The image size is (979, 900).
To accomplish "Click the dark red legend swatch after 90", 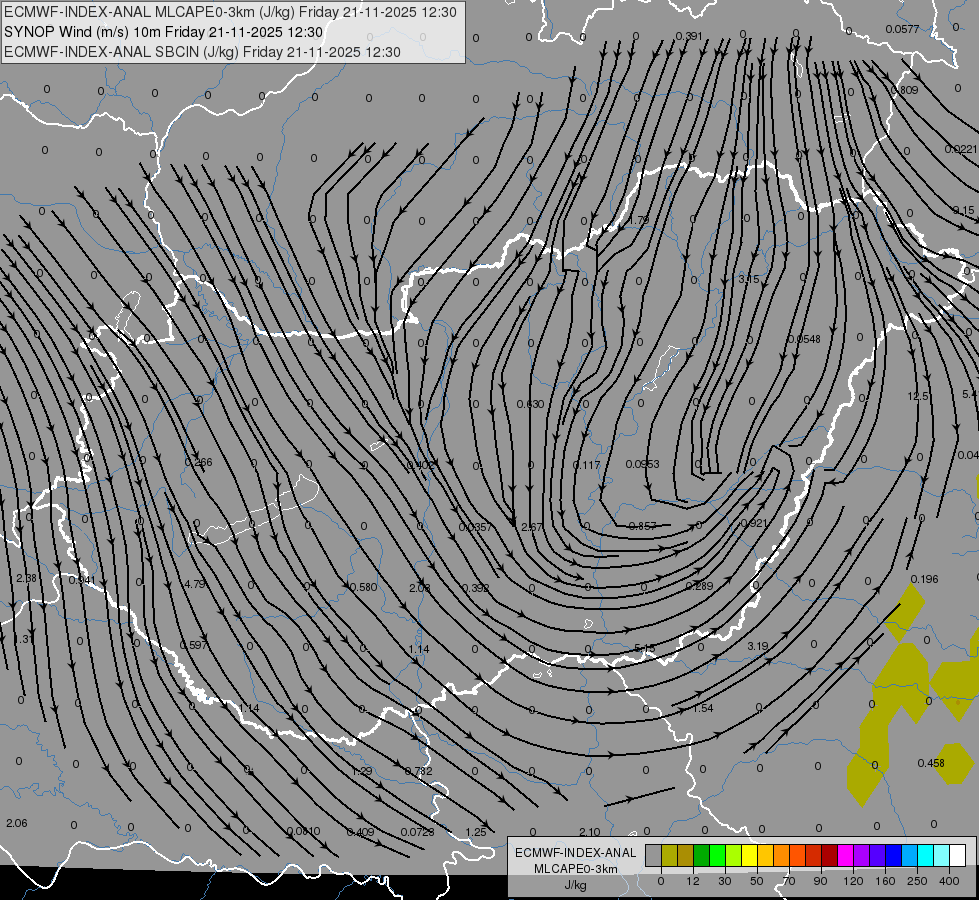I will (x=830, y=855).
